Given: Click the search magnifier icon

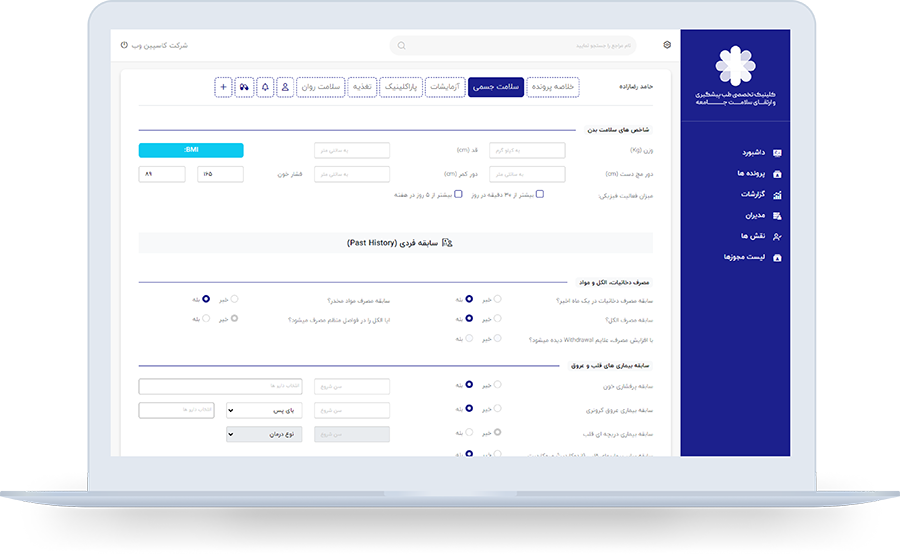Looking at the screenshot, I should click(x=402, y=45).
